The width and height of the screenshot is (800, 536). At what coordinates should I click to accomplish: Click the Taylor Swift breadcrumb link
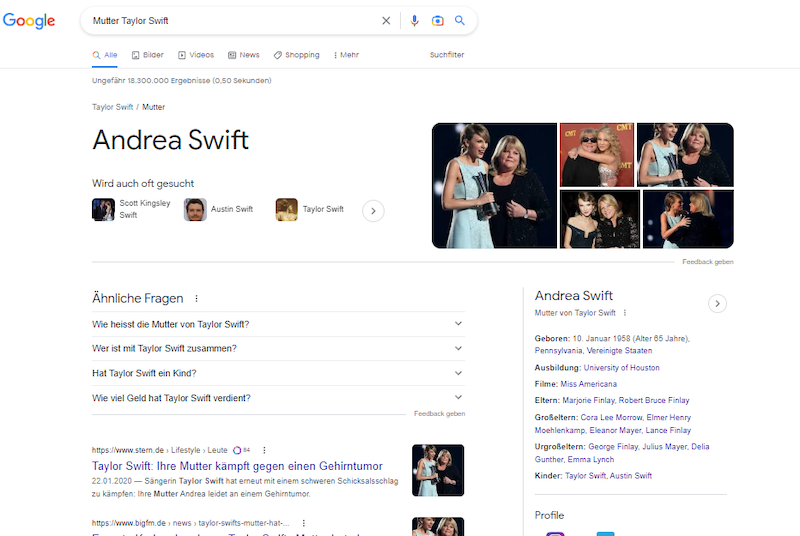pos(112,107)
